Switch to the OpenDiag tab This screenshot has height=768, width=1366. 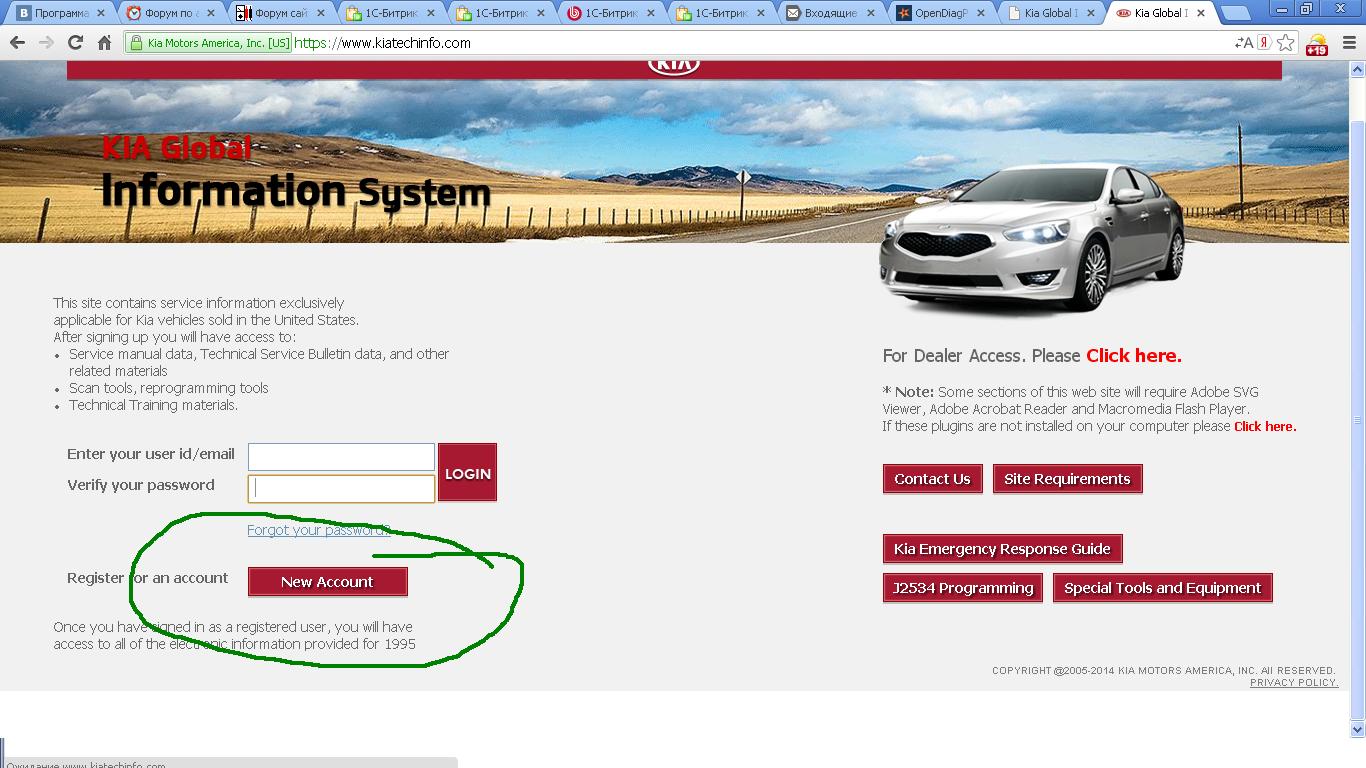940,14
